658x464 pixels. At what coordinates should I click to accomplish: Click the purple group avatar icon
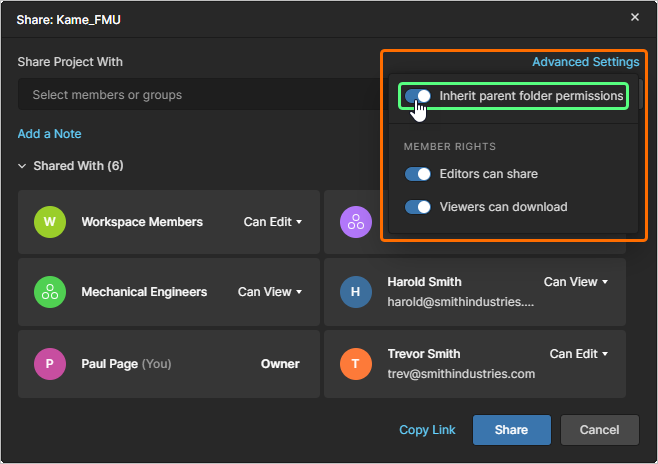pyautogui.click(x=355, y=222)
